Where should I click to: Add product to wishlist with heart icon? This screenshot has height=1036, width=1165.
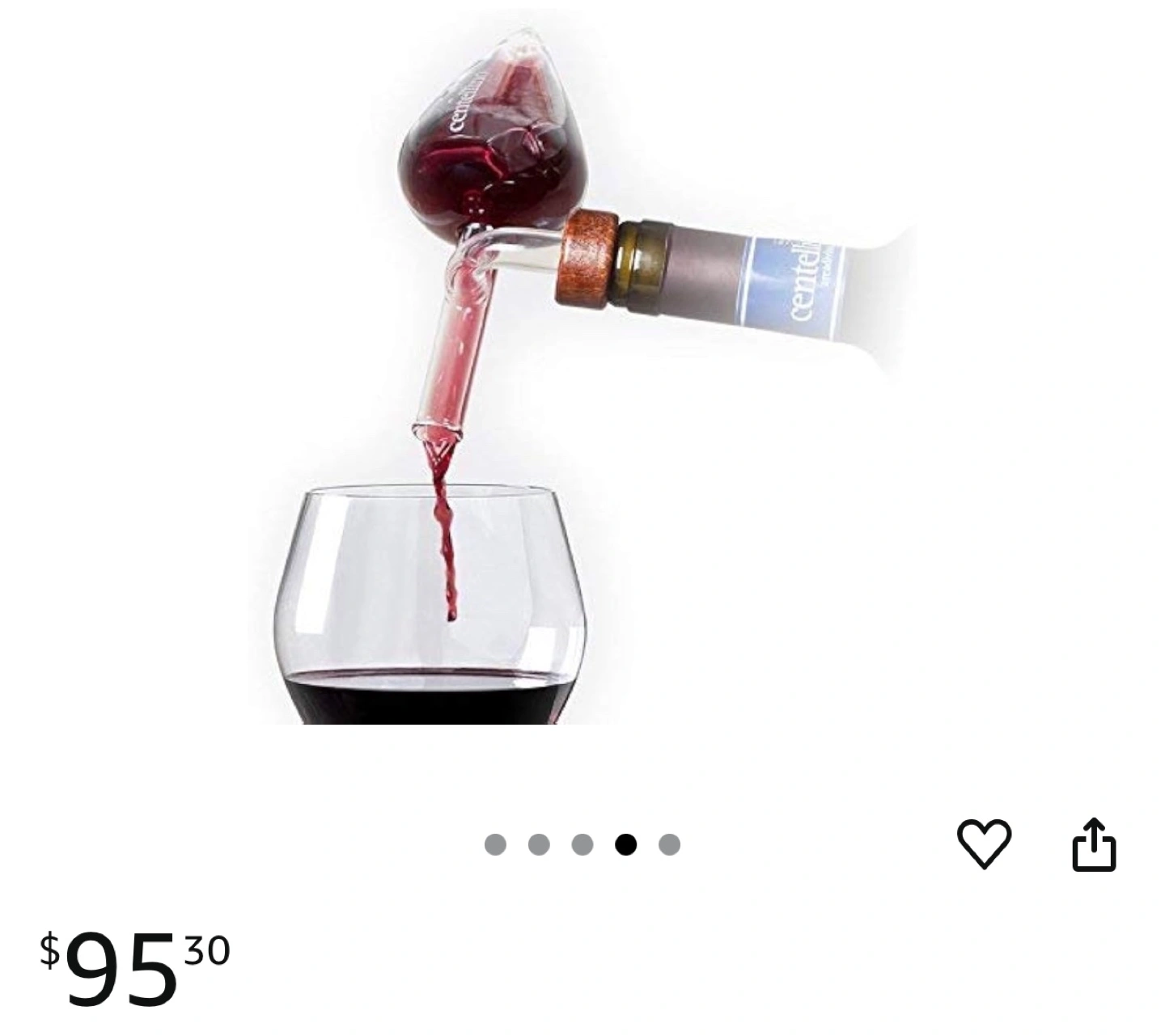pyautogui.click(x=984, y=844)
